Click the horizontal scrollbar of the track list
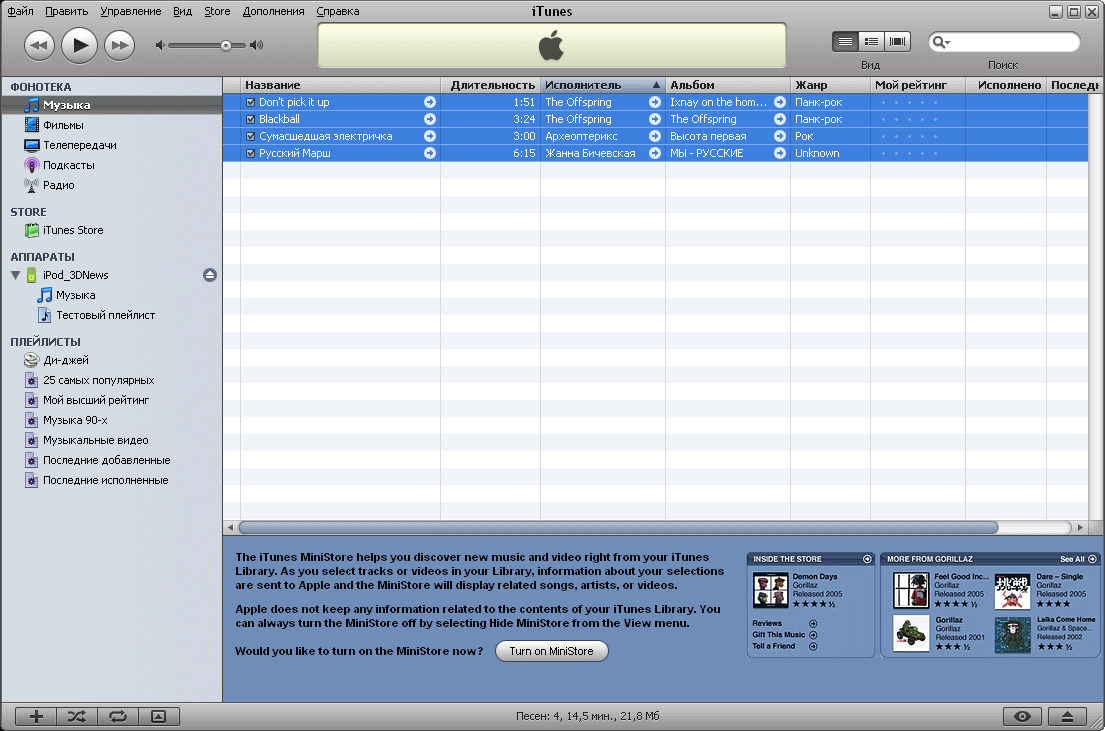1105x731 pixels. pos(618,527)
